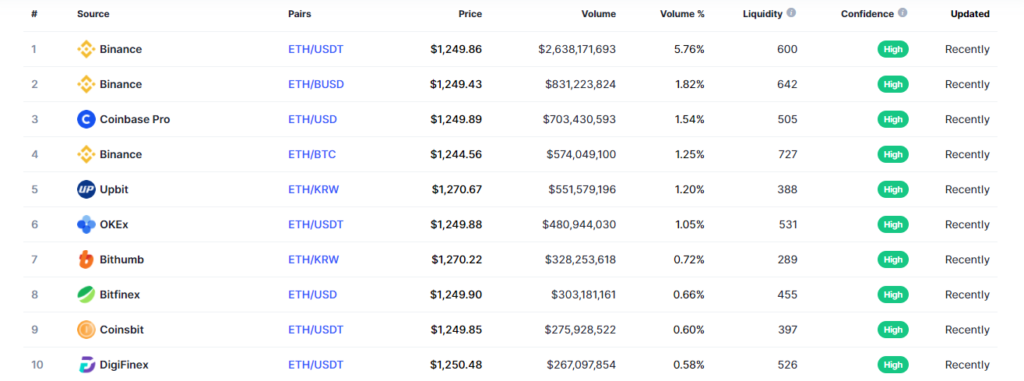Sort by the Volume % header
1024x381 pixels.
[682, 14]
